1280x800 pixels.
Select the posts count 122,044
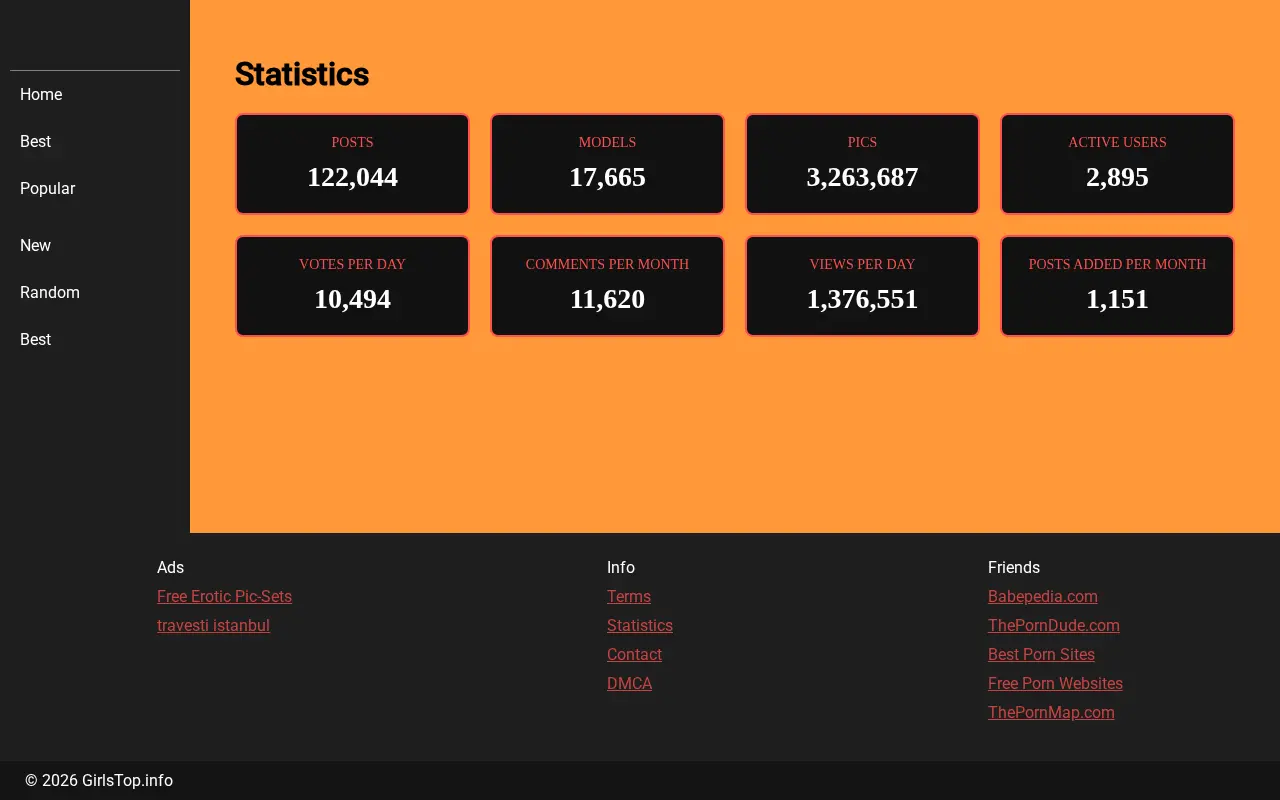(x=352, y=177)
